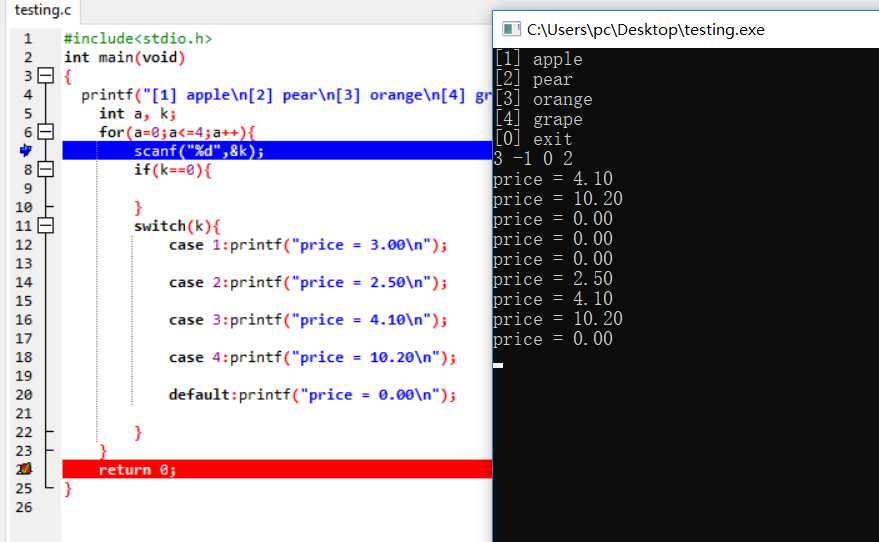Screen dimensions: 879x542
Task: Click the int a, k; declaration
Action: pyautogui.click(x=137, y=113)
